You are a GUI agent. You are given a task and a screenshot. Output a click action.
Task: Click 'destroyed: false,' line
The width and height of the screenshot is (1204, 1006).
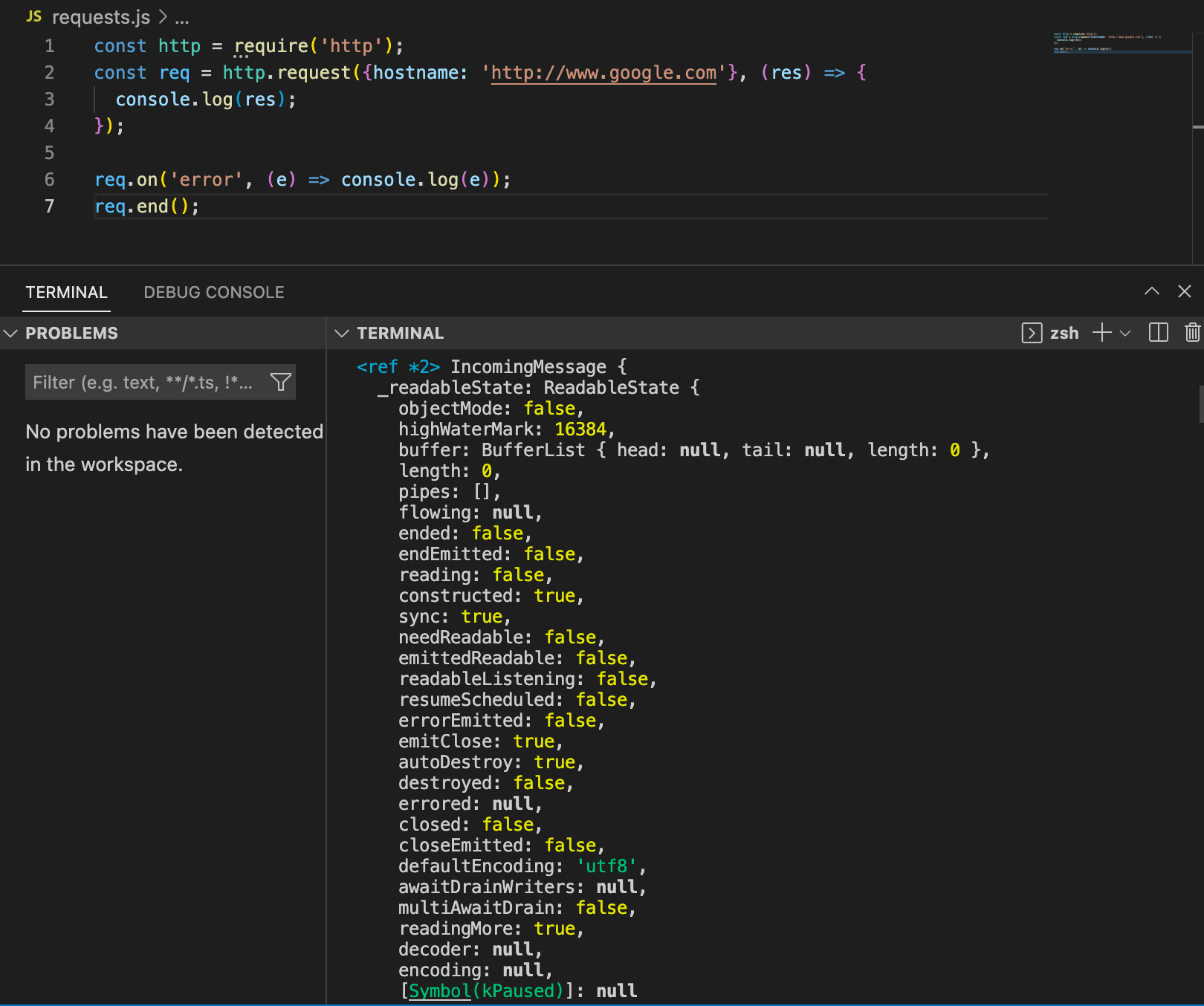(x=486, y=783)
